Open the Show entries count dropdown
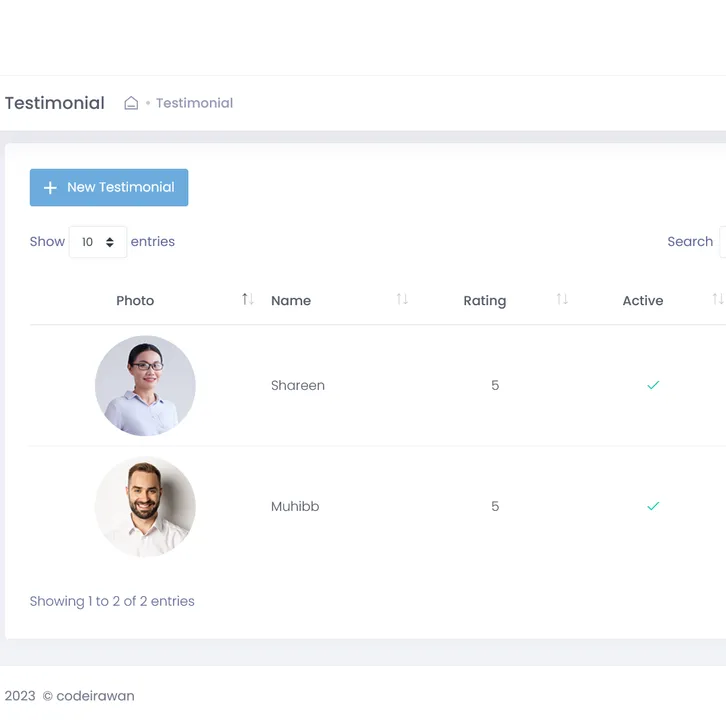Viewport: 726px width, 726px height. coord(98,242)
